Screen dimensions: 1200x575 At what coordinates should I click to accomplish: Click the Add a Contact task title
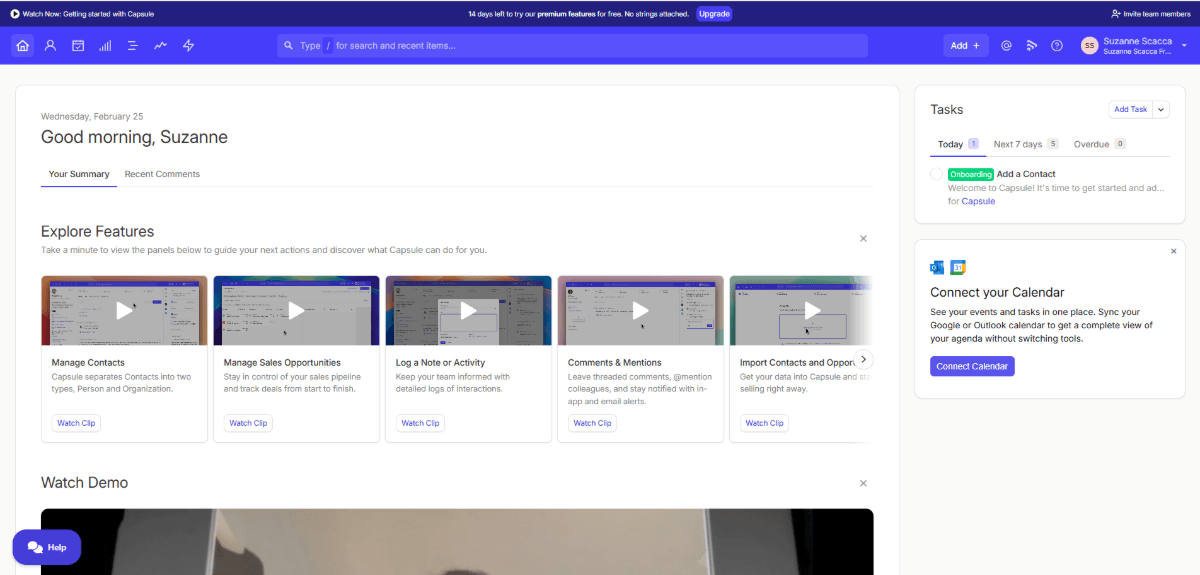point(1026,174)
